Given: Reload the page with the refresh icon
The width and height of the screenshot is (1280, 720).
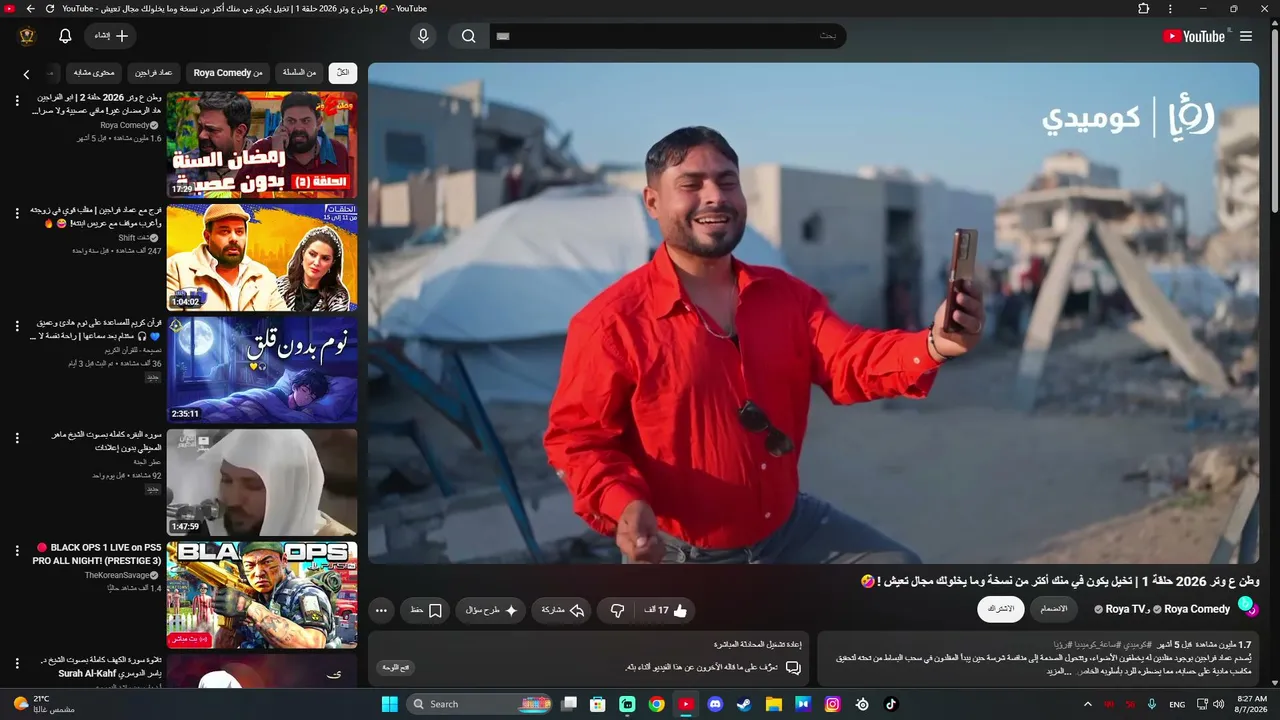Looking at the screenshot, I should pyautogui.click(x=50, y=9).
